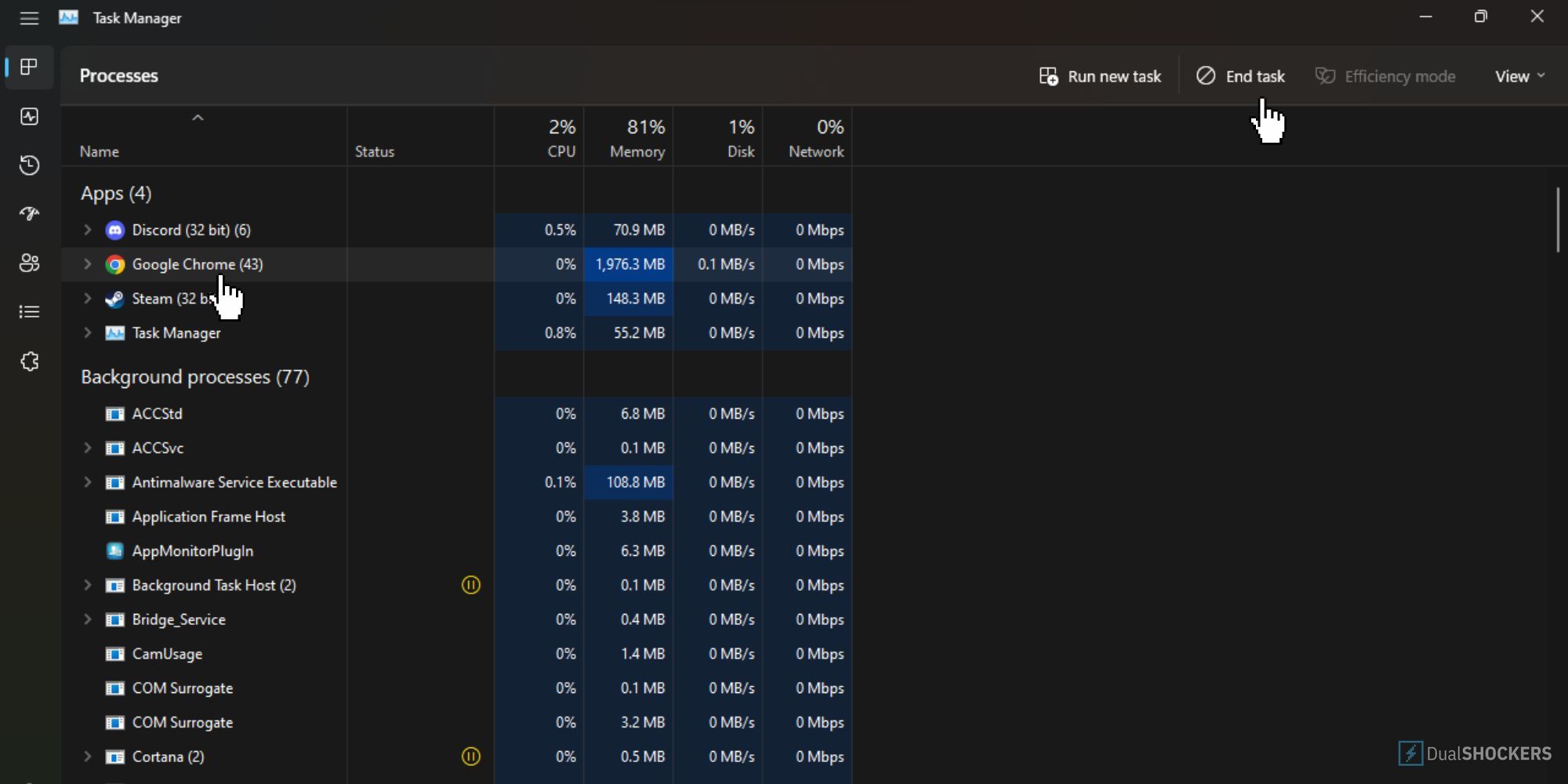
Task: Click Antimalware's 108.8 MB memory cell
Action: [x=629, y=482]
